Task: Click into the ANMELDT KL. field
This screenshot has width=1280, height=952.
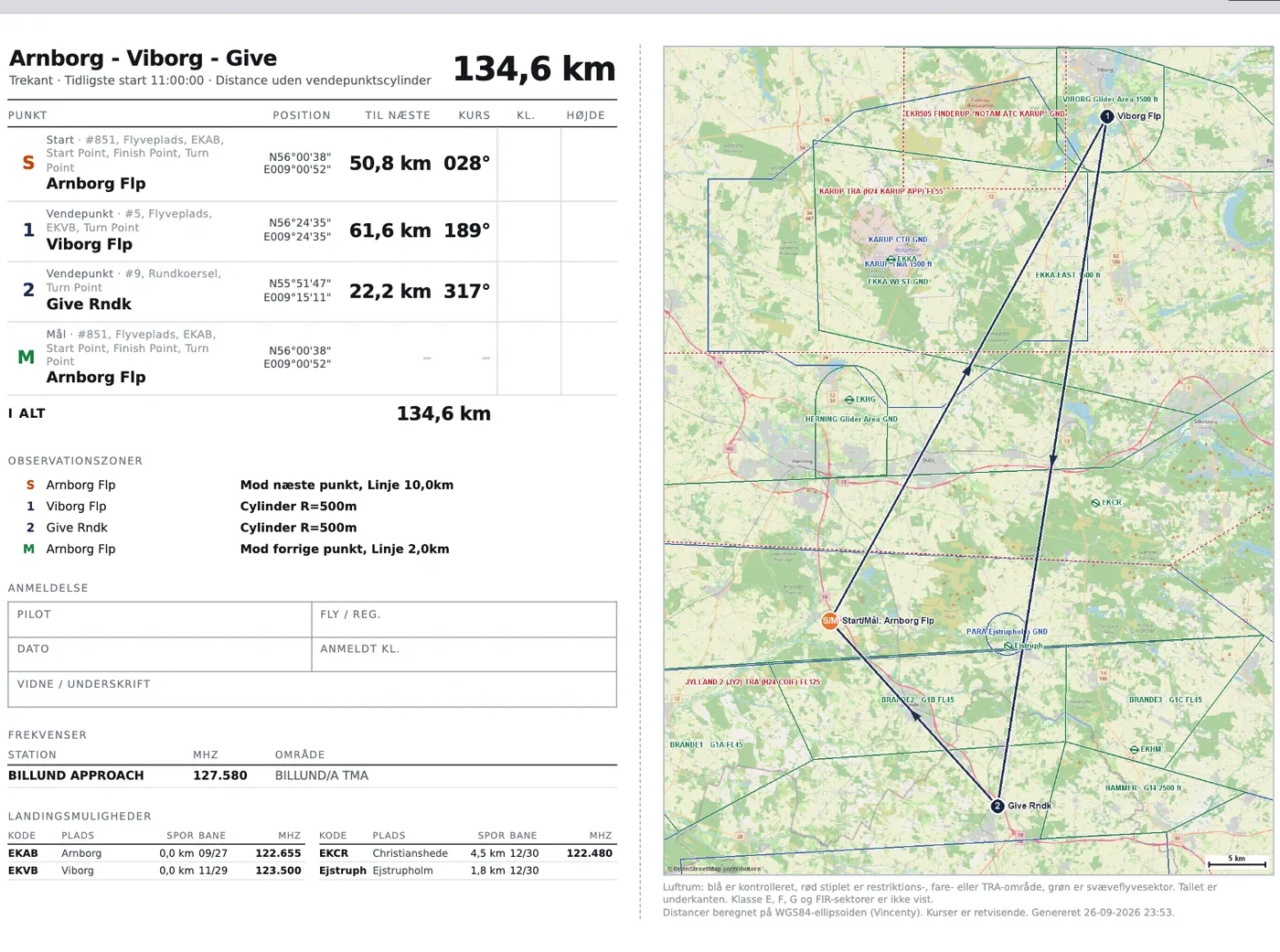Action: point(464,654)
